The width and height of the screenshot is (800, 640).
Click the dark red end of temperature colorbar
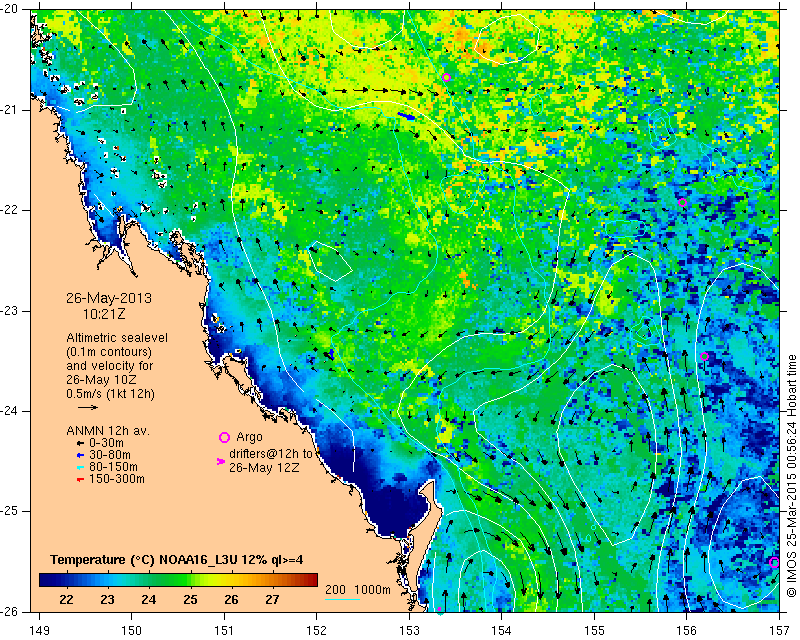click(314, 580)
